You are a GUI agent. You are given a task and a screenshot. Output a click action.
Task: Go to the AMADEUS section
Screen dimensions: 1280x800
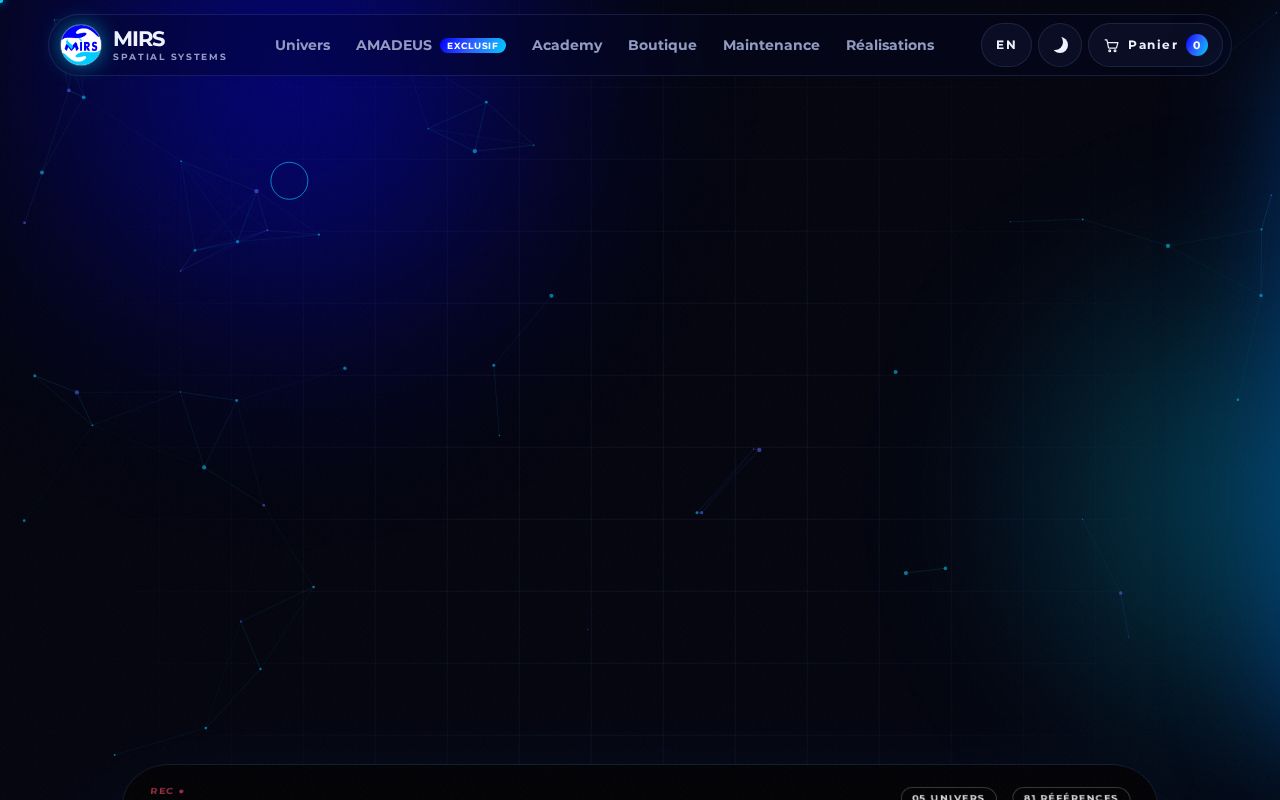[394, 45]
